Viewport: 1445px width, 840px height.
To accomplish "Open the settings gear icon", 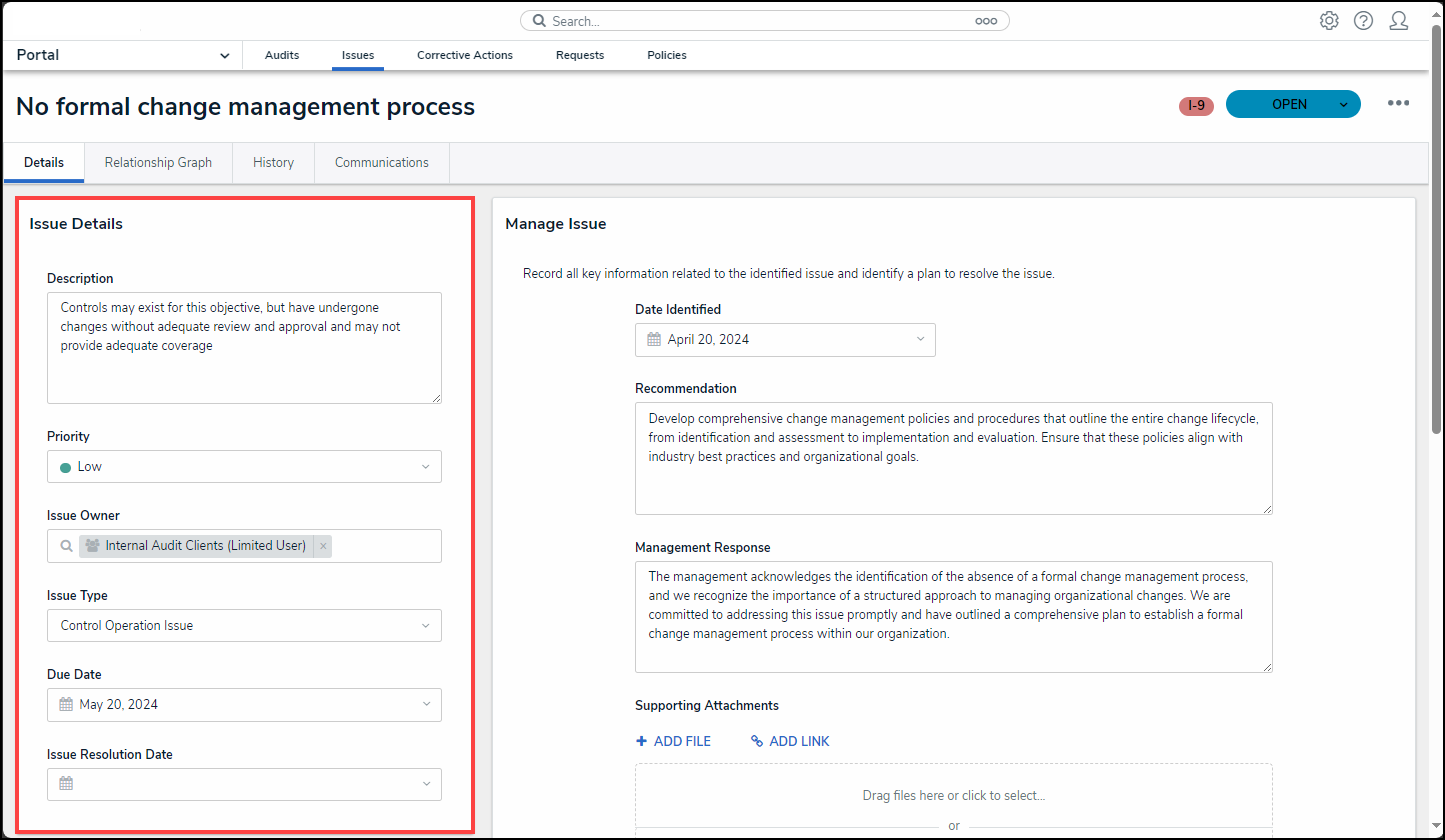I will [1329, 21].
